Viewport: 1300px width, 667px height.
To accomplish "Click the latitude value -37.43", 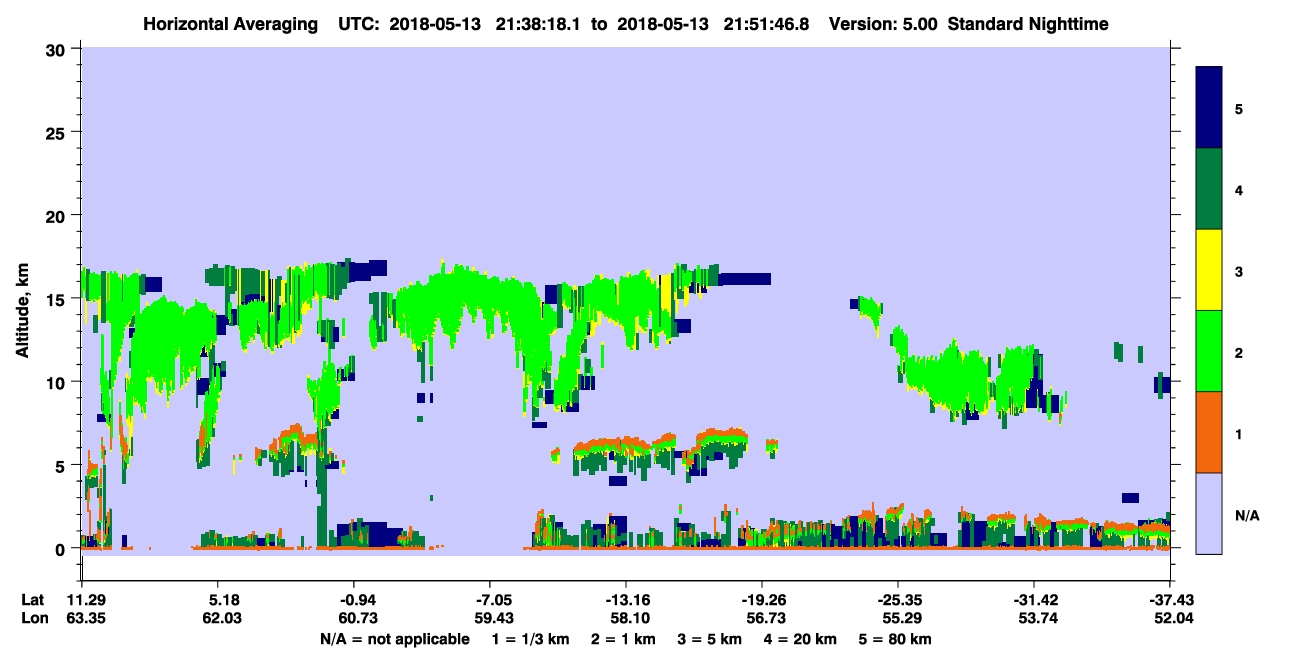I will (1170, 600).
